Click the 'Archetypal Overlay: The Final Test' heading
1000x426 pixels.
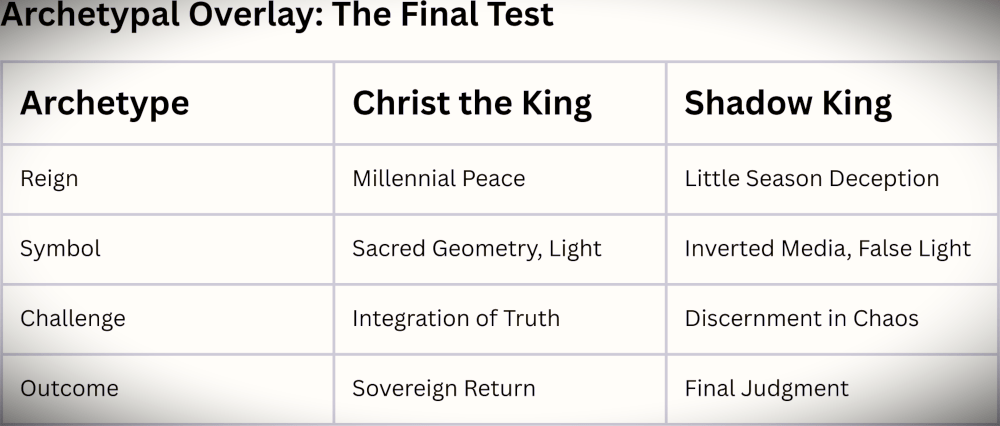click(x=277, y=17)
